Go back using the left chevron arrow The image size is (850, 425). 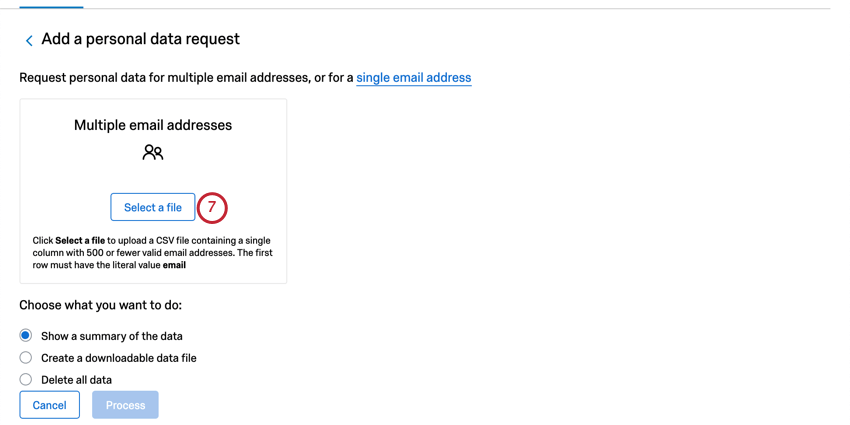pos(29,40)
